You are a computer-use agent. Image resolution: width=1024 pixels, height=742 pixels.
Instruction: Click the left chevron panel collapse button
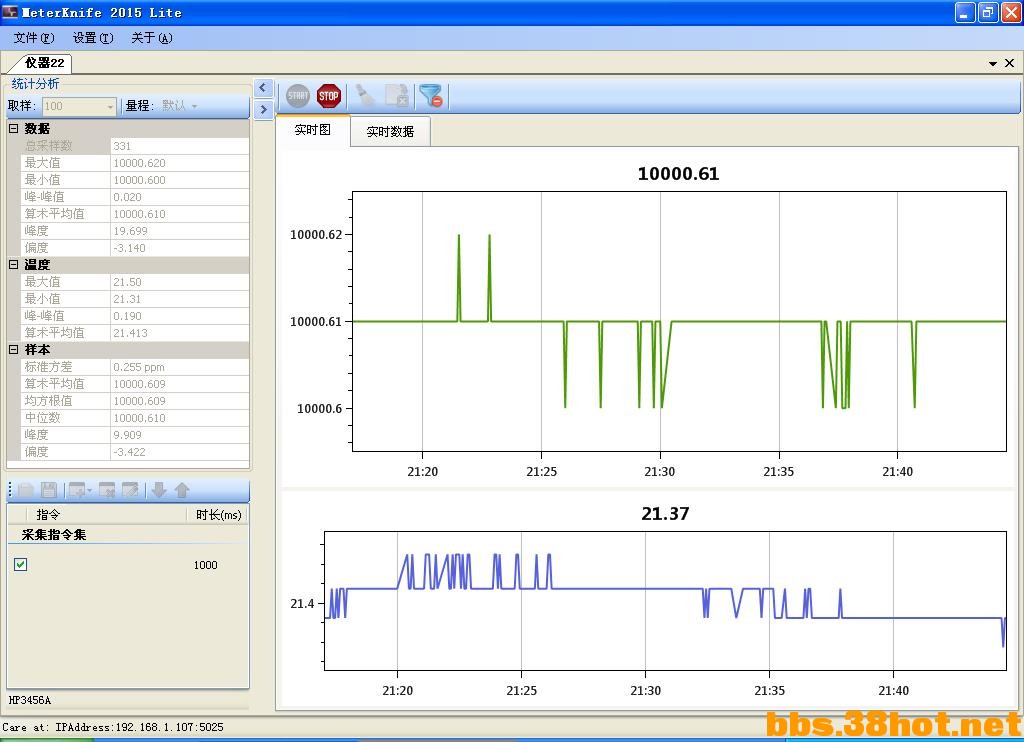263,87
